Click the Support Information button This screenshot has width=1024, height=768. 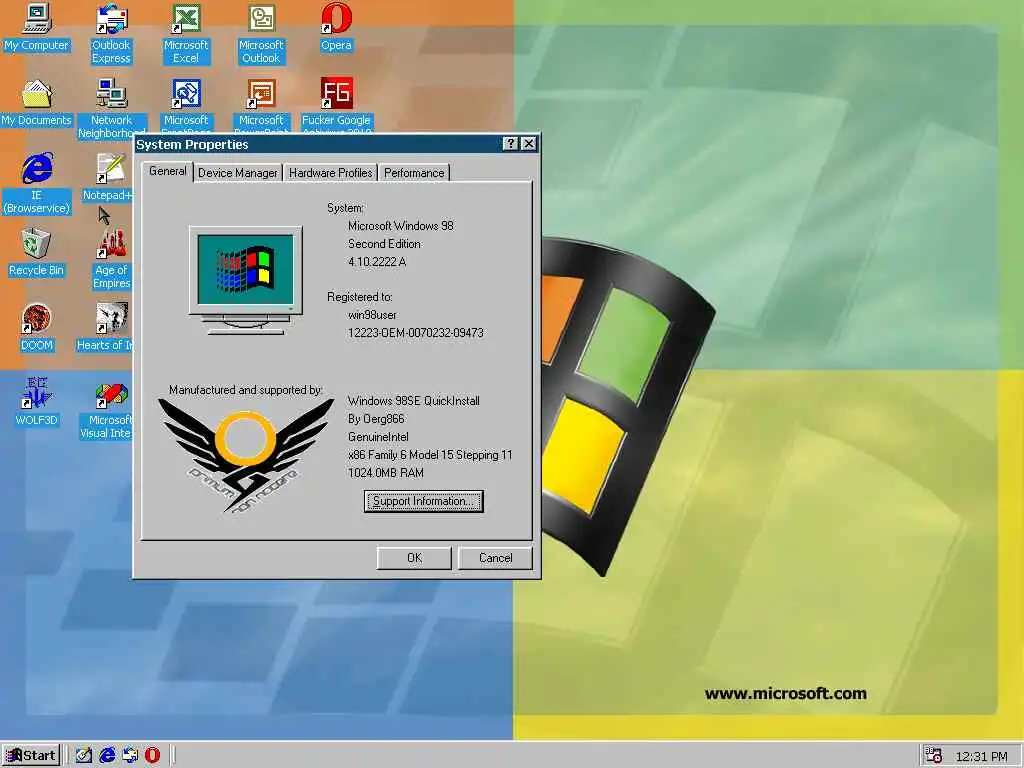click(423, 501)
